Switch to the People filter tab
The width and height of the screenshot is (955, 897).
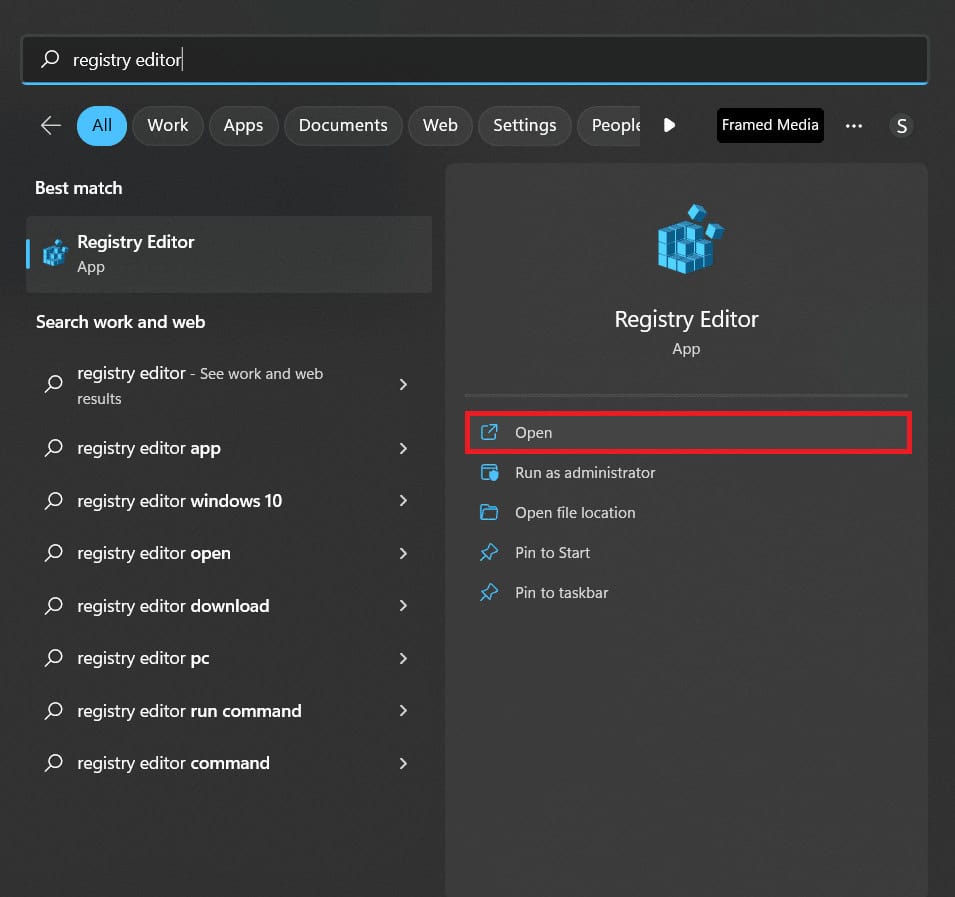point(609,125)
